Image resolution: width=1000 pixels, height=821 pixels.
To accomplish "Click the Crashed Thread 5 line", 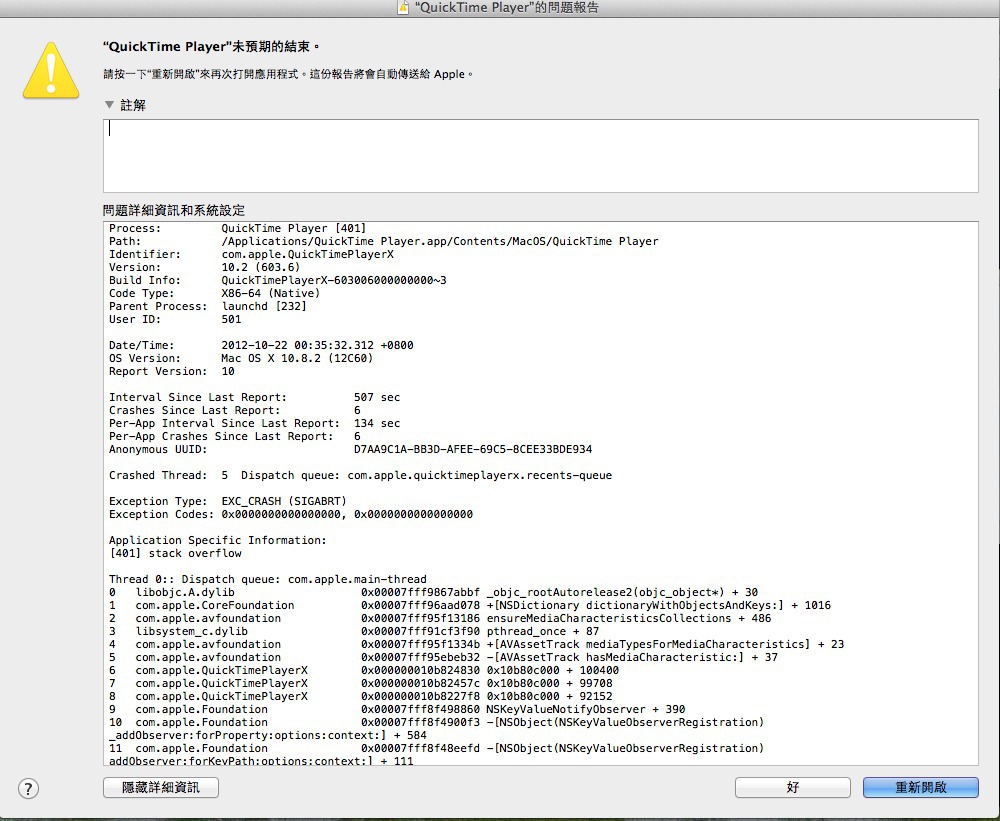I will pyautogui.click(x=360, y=475).
